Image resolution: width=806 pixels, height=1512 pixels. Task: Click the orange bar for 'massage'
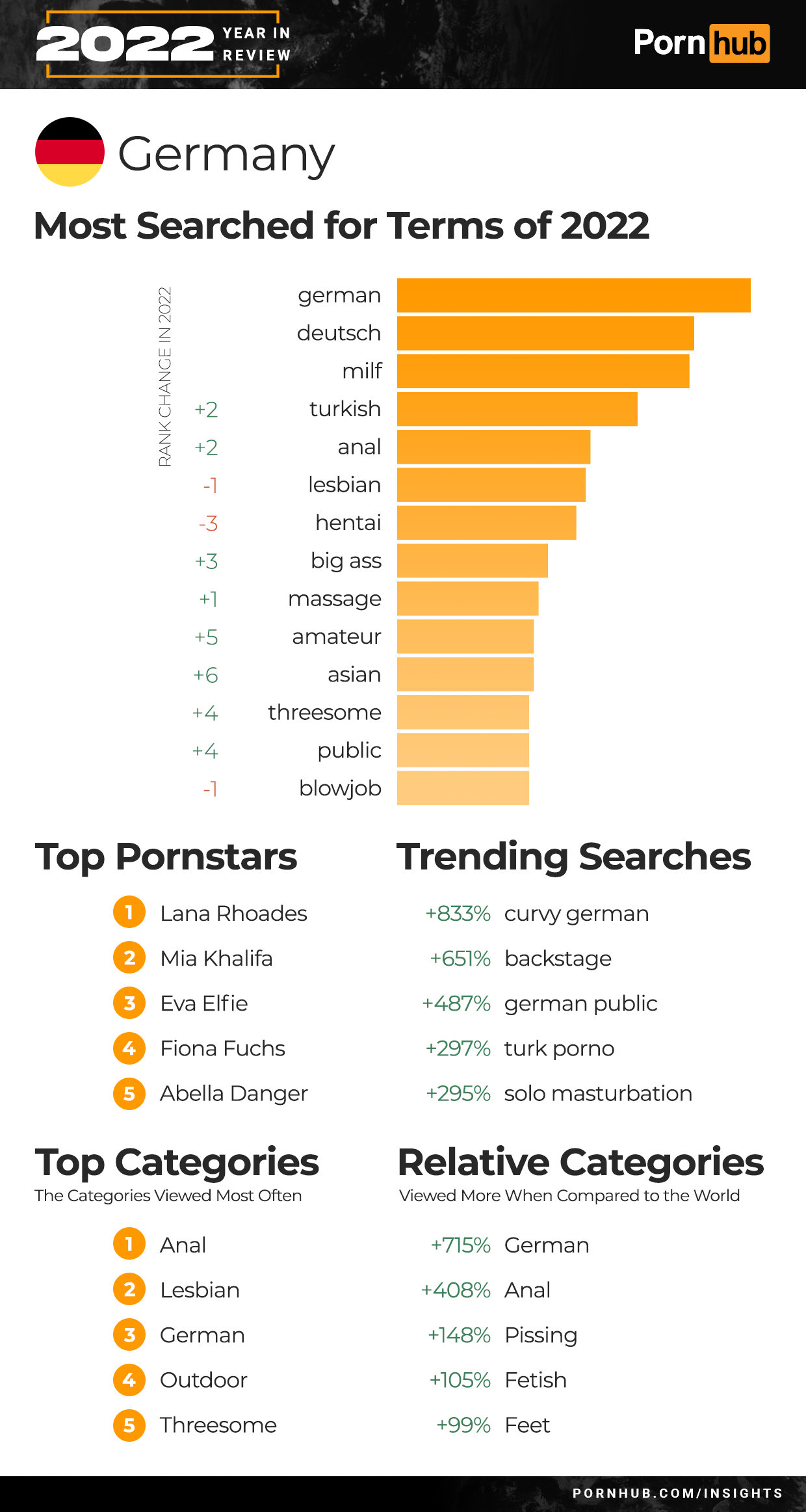pyautogui.click(x=467, y=598)
